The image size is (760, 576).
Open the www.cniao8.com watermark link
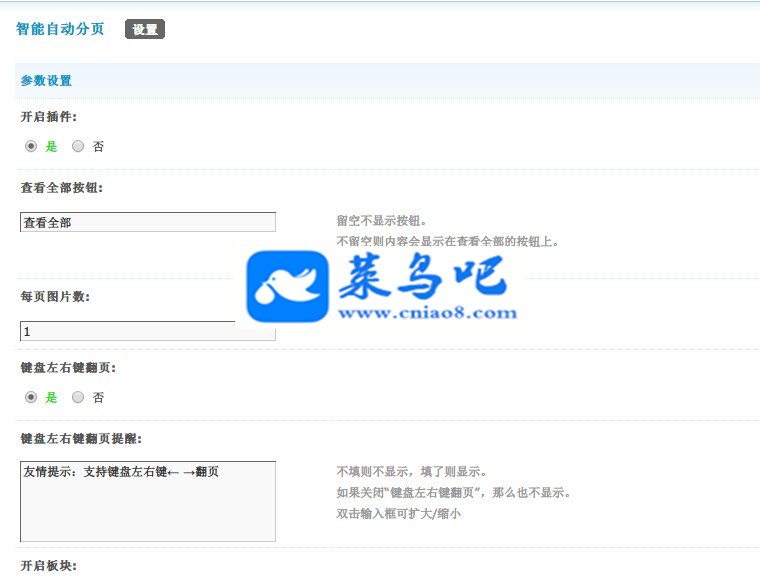pos(428,313)
